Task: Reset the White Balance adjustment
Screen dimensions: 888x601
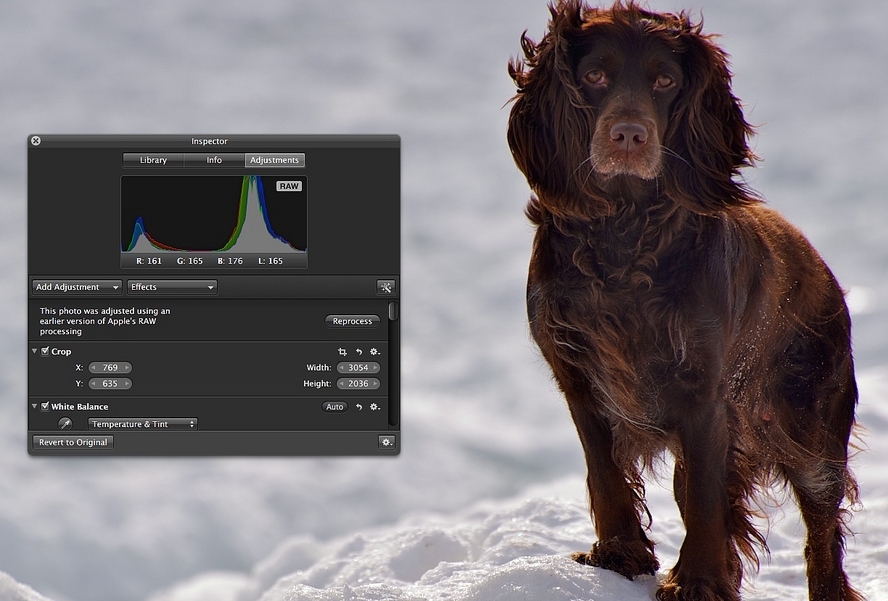Action: point(358,407)
